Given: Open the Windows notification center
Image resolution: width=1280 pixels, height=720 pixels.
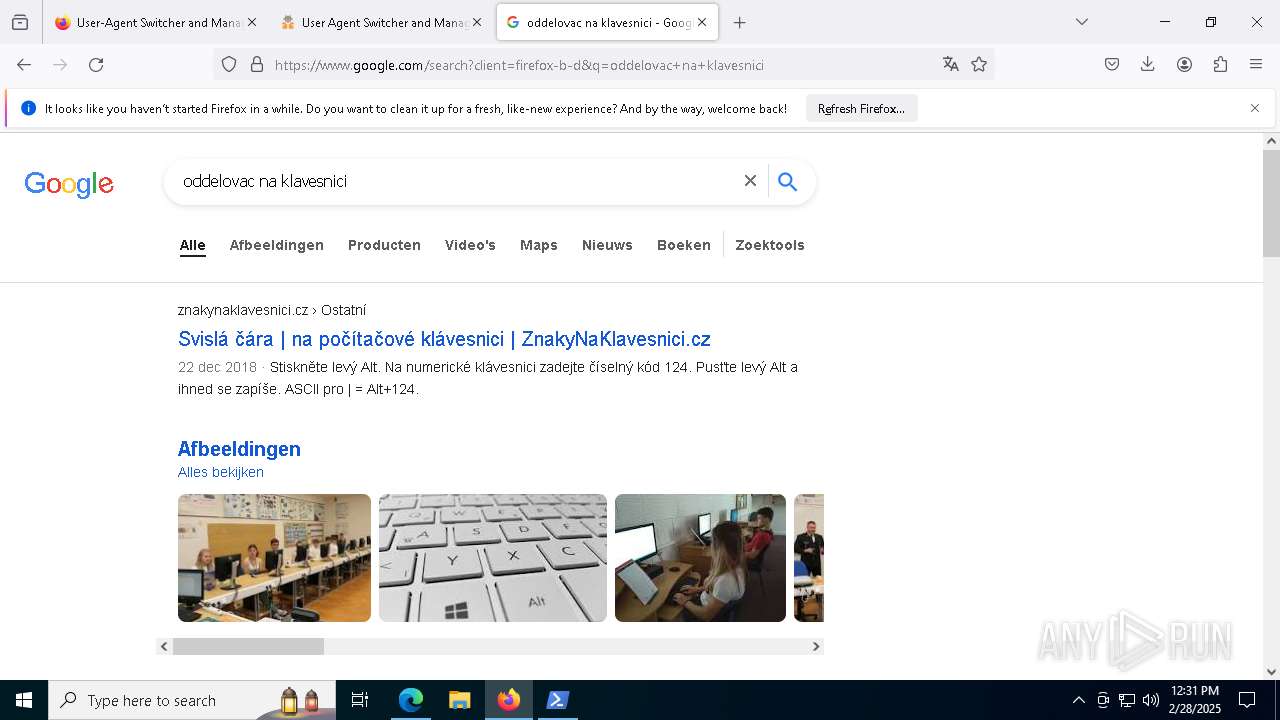Looking at the screenshot, I should click(1247, 700).
